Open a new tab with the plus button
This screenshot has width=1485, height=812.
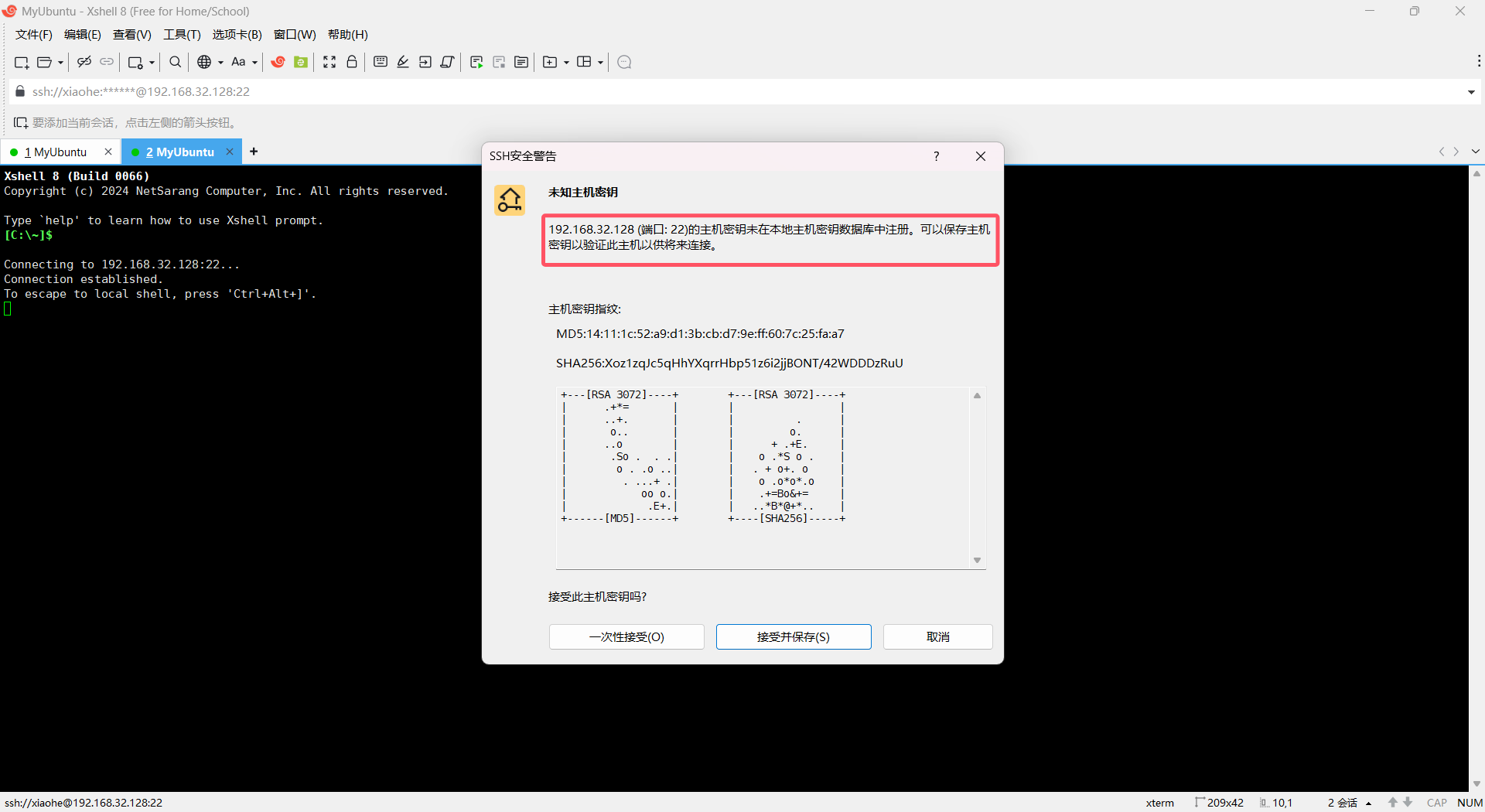254,152
